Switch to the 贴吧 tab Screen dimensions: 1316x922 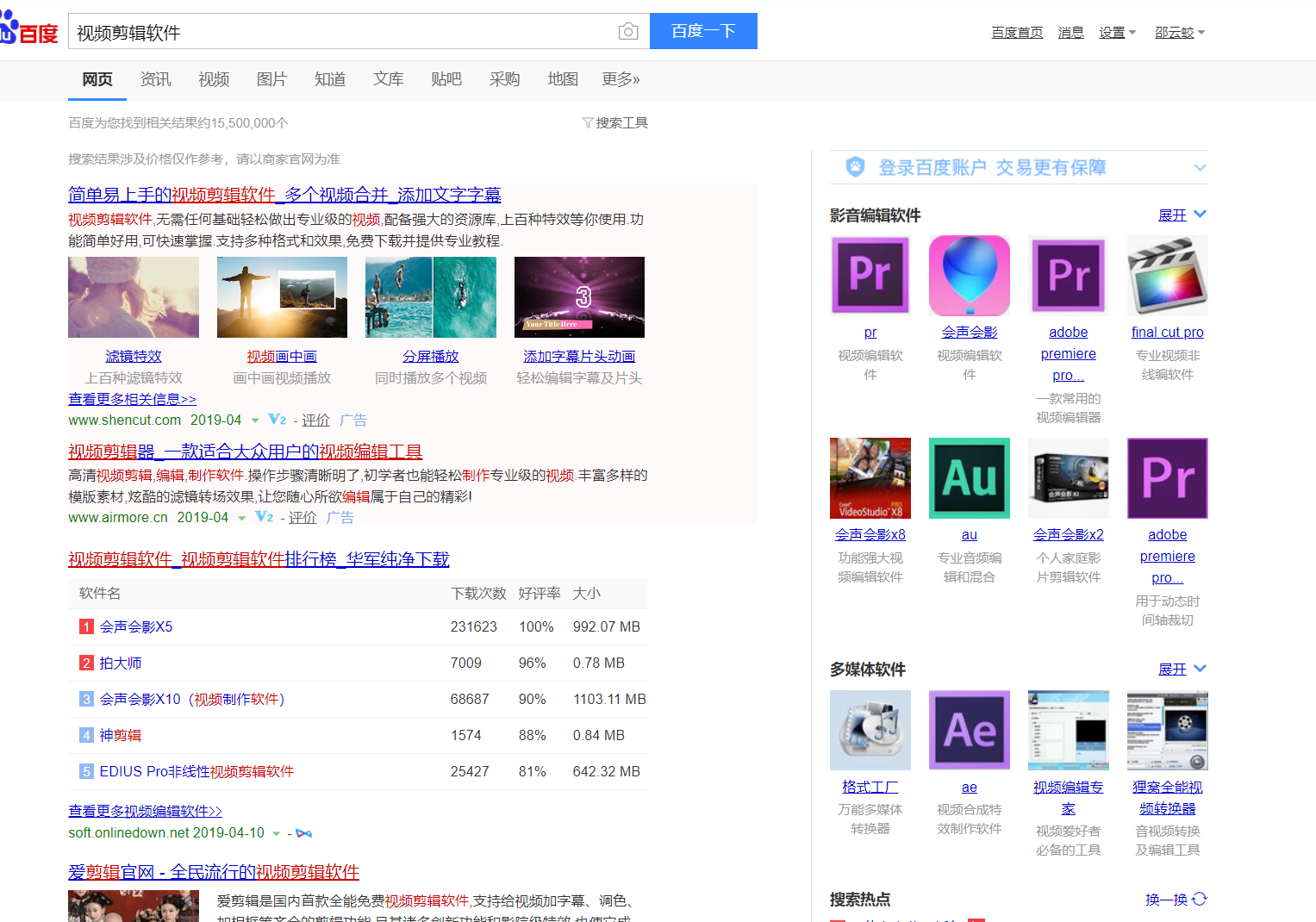click(446, 79)
